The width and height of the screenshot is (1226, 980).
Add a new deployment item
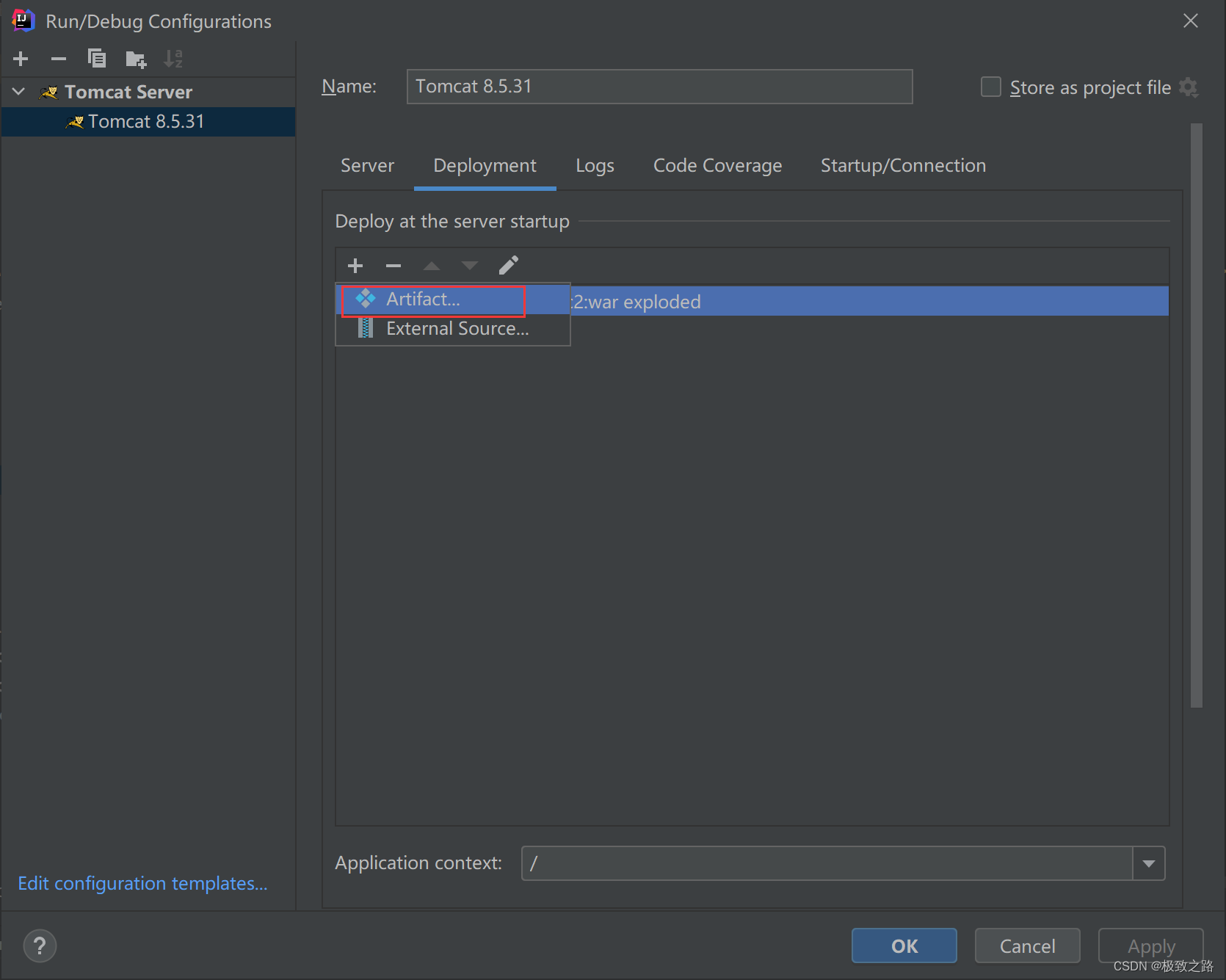pyautogui.click(x=355, y=265)
